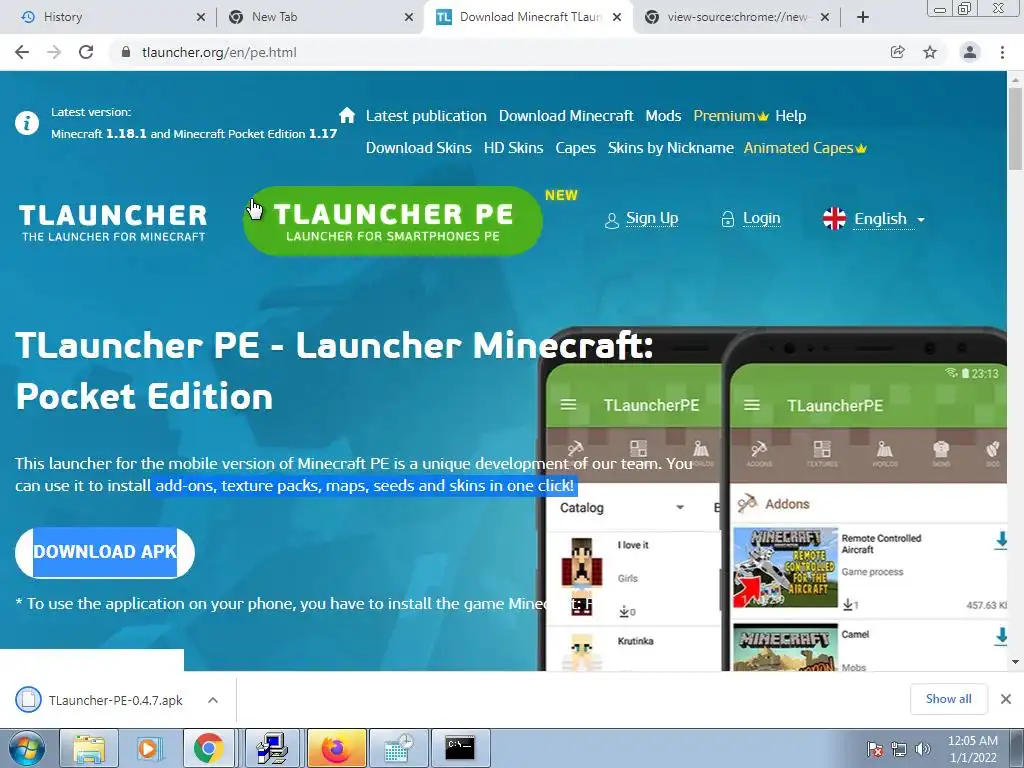The image size is (1024, 768).
Task: Close the view-source tab
Action: click(x=825, y=17)
